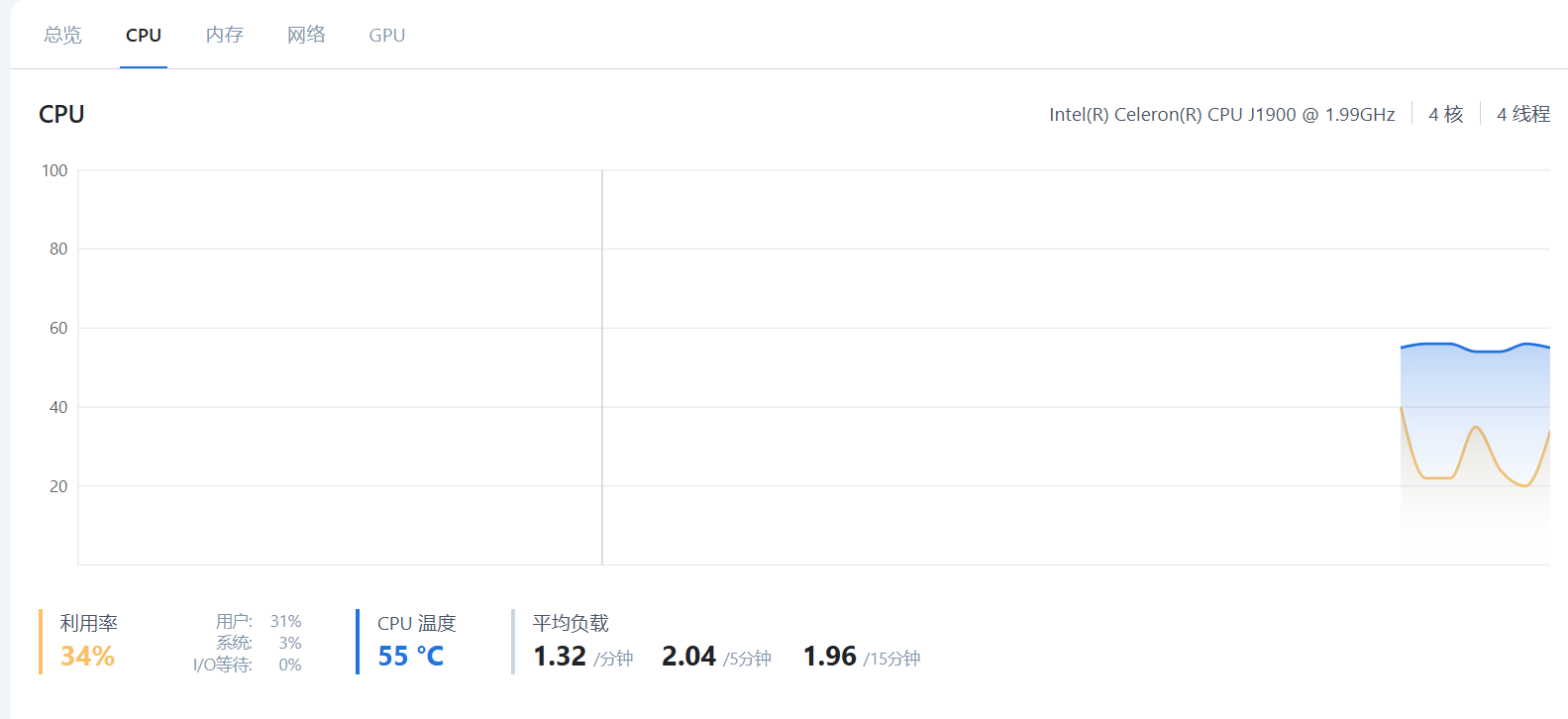Click the I/O等待 0% row

248,665
